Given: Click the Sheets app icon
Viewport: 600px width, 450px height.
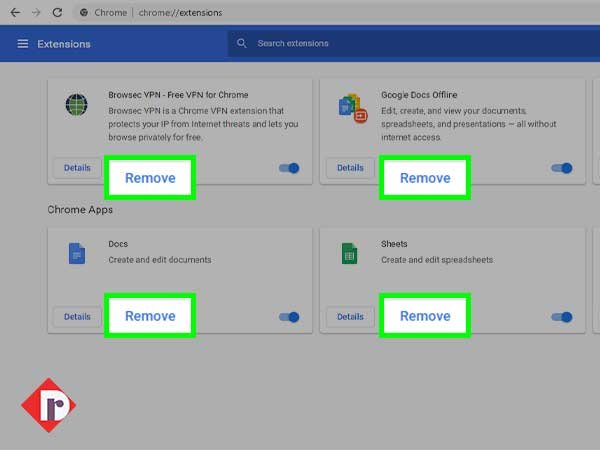Looking at the screenshot, I should point(349,253).
